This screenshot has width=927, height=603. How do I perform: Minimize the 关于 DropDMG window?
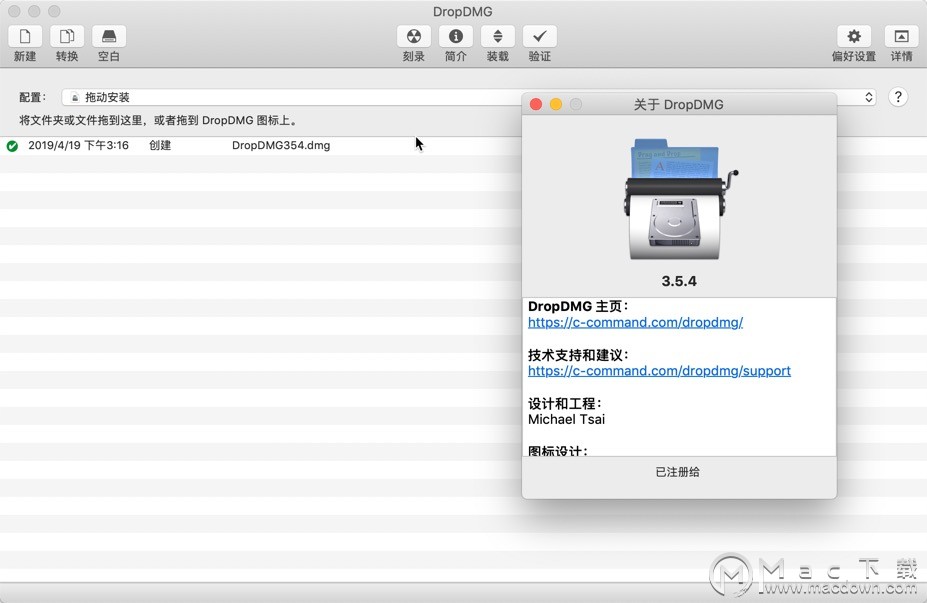556,105
